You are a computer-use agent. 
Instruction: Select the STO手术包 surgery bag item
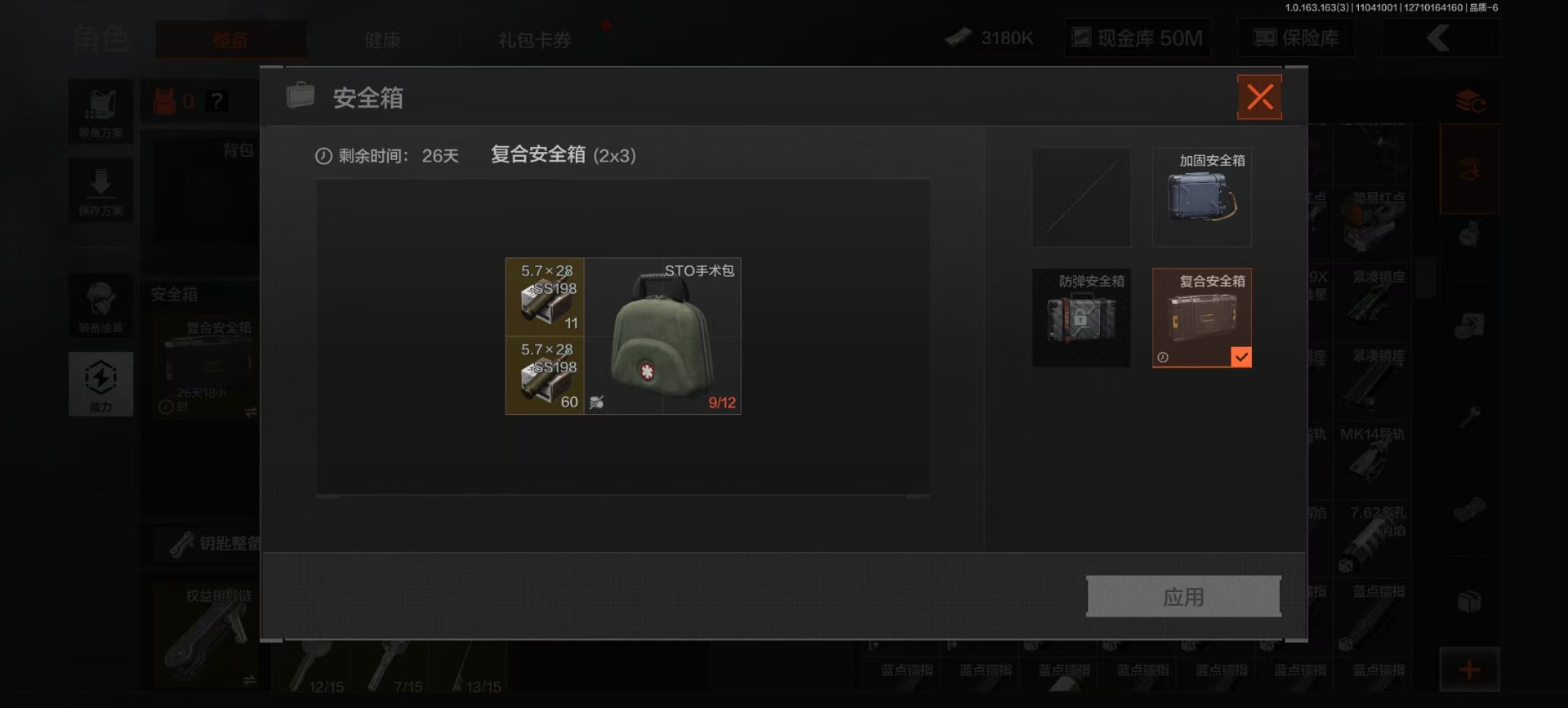(662, 336)
